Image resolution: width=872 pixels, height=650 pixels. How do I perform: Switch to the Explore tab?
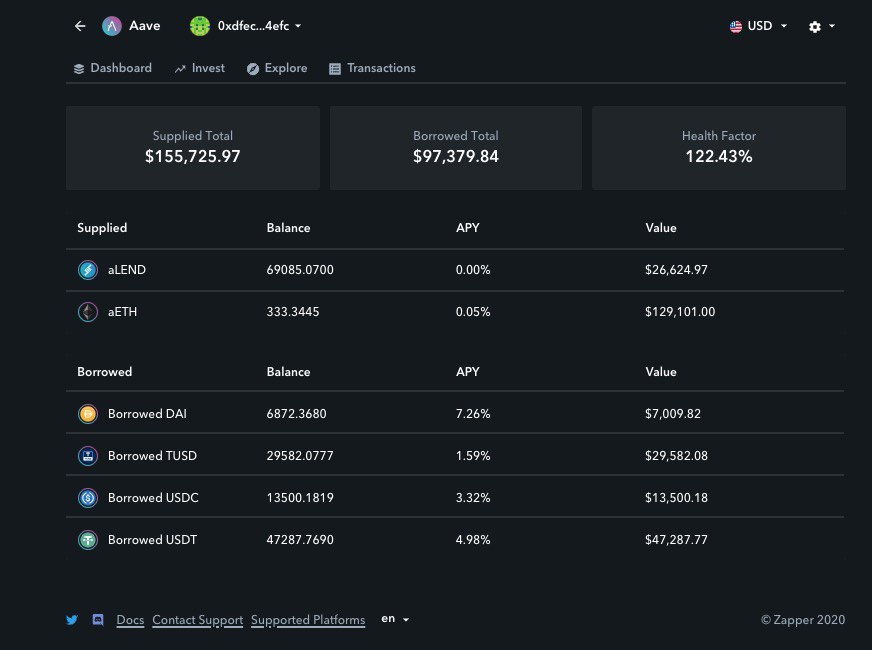pos(277,68)
